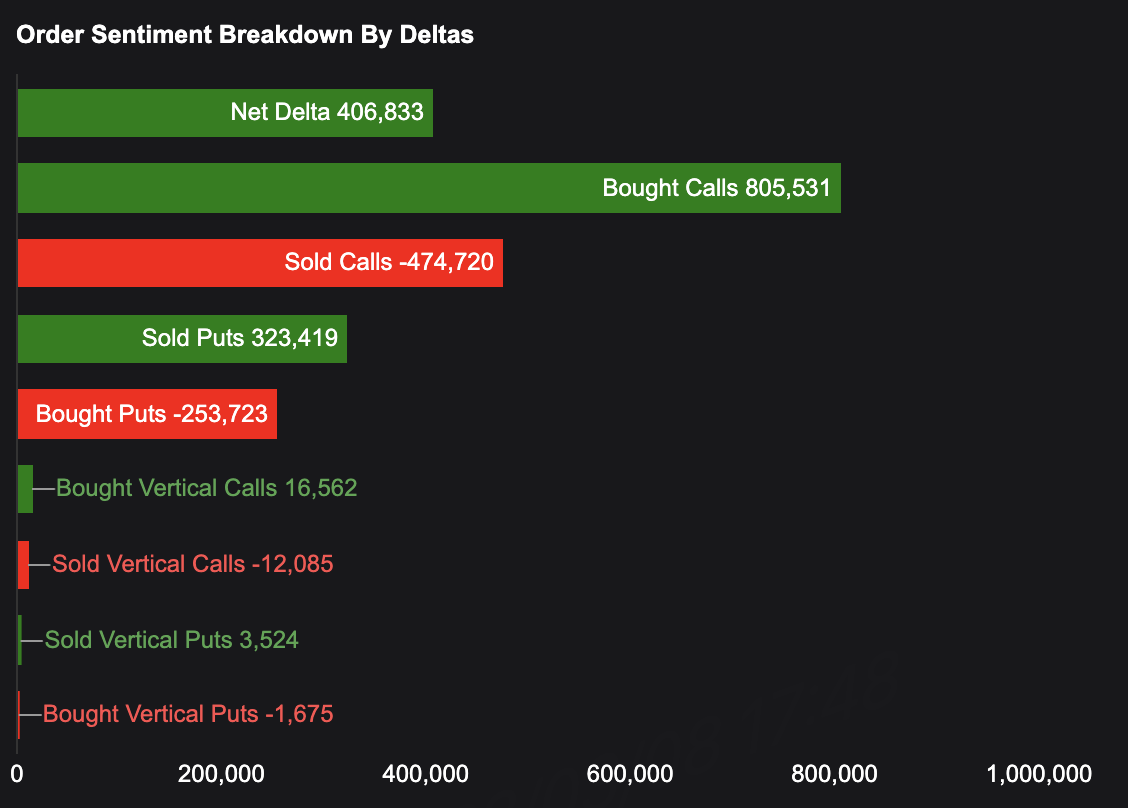Click the thin red Bought Vertical Puts bar
The height and width of the screenshot is (808, 1128).
[x=19, y=715]
